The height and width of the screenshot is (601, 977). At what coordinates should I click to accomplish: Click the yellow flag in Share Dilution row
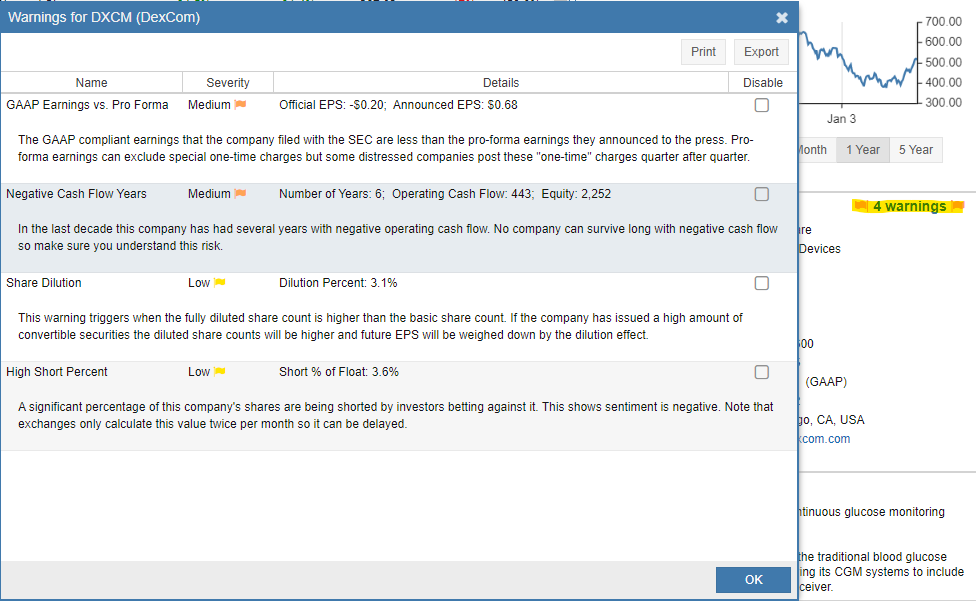pos(219,283)
